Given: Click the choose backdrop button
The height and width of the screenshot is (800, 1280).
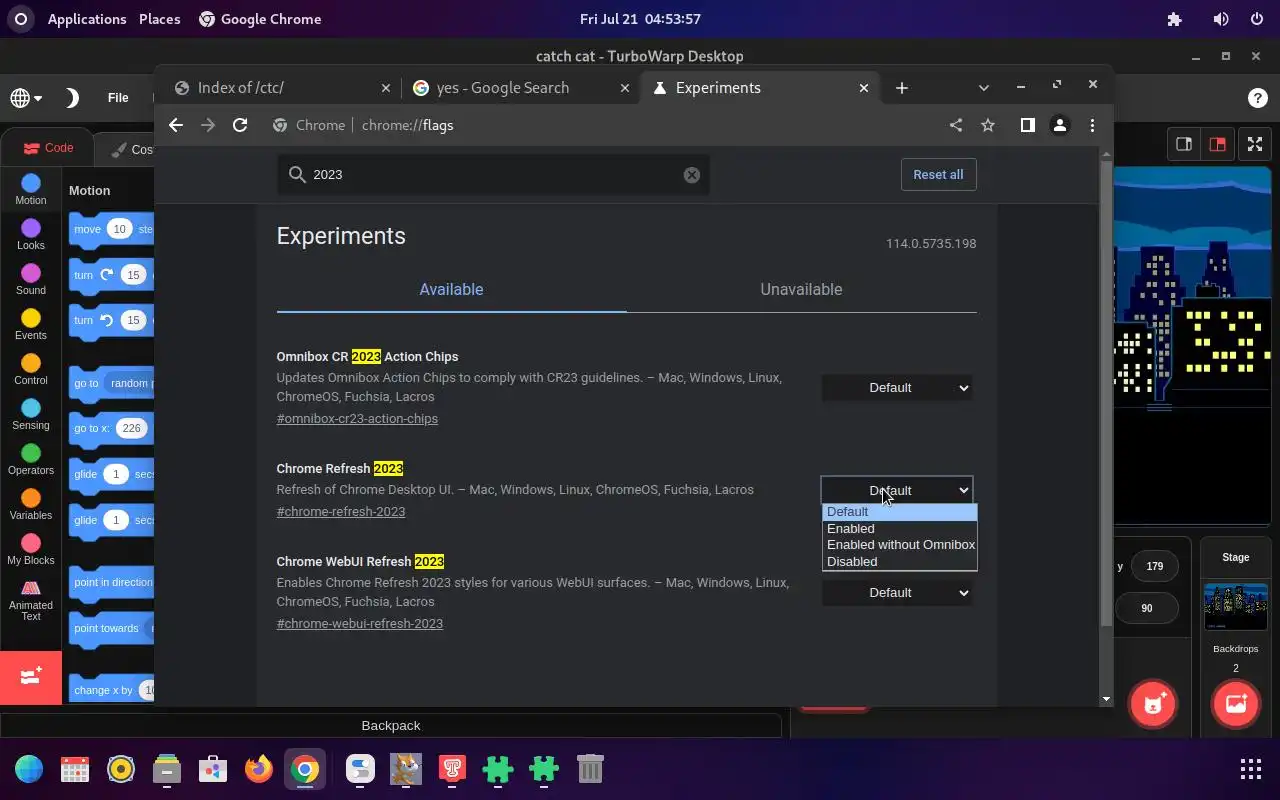Looking at the screenshot, I should pyautogui.click(x=1236, y=703).
